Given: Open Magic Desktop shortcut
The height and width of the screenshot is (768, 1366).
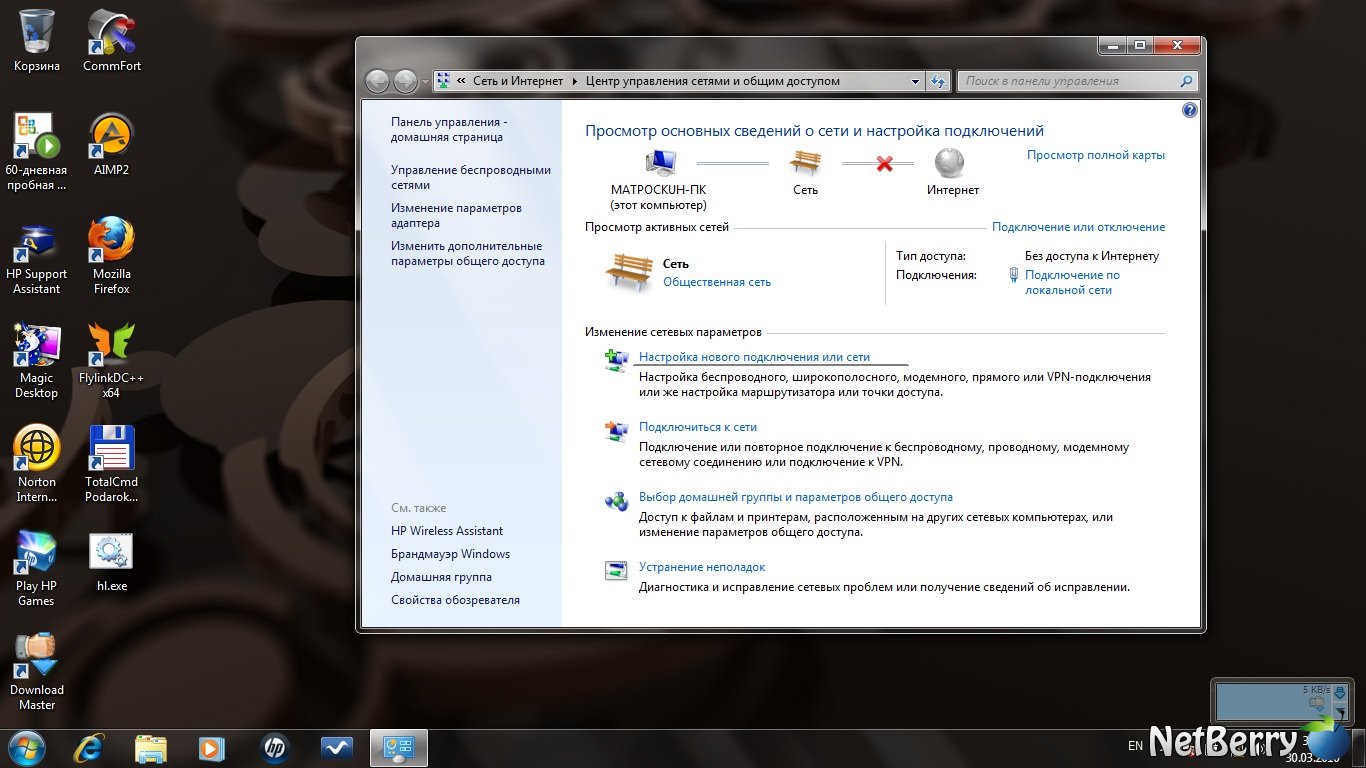Looking at the screenshot, I should (x=36, y=359).
